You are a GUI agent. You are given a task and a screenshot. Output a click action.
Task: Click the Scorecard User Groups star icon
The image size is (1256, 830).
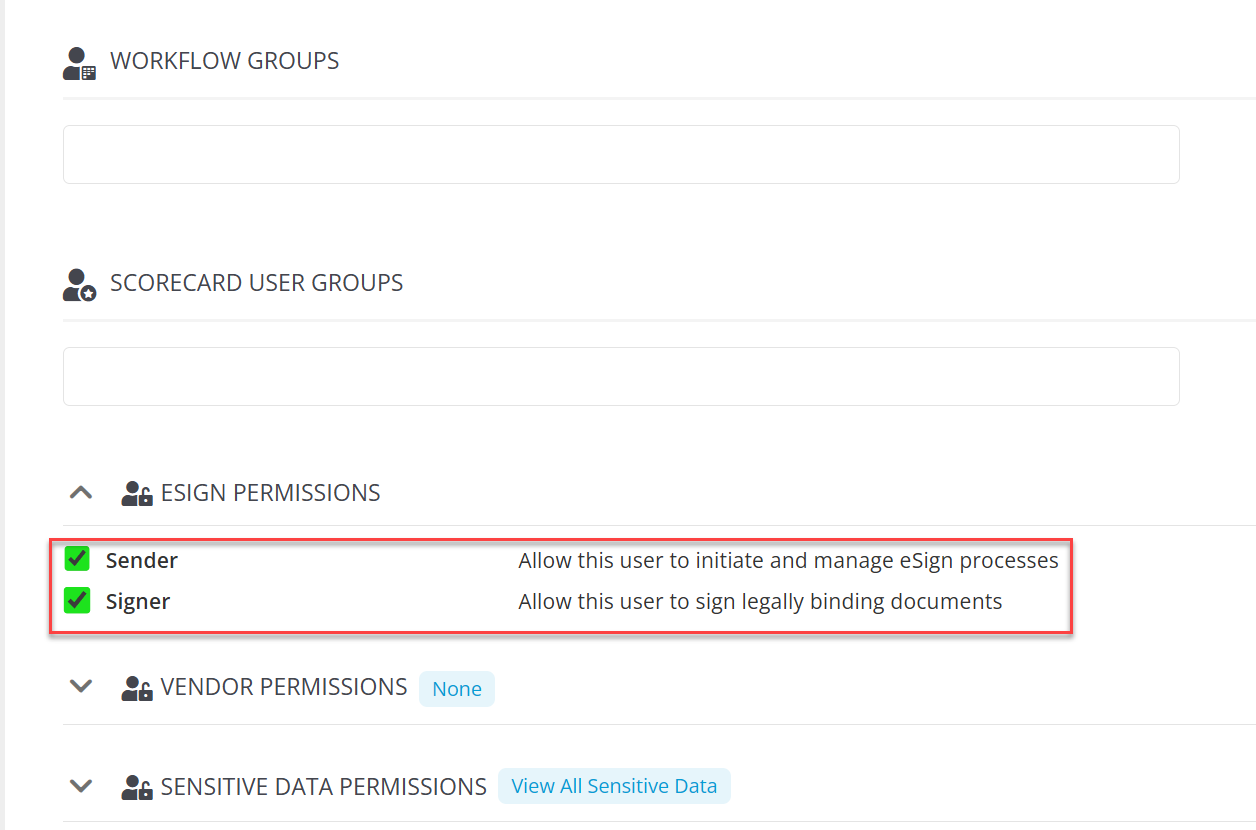pyautogui.click(x=79, y=285)
